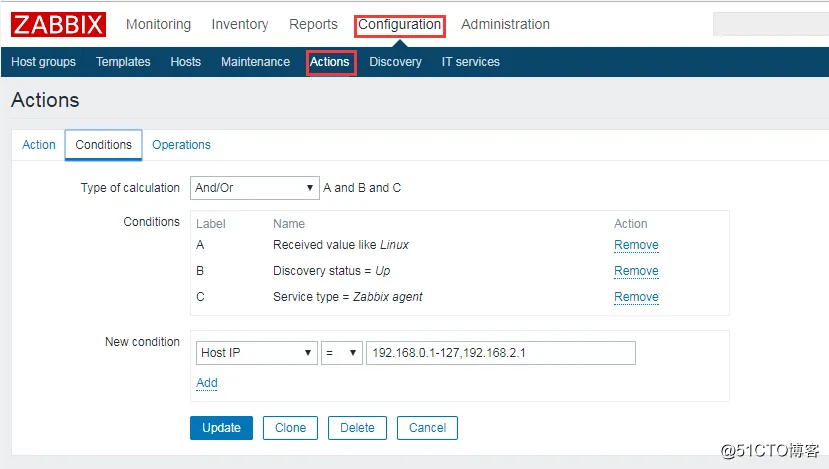
Task: Click the Delete button
Action: pyautogui.click(x=357, y=428)
